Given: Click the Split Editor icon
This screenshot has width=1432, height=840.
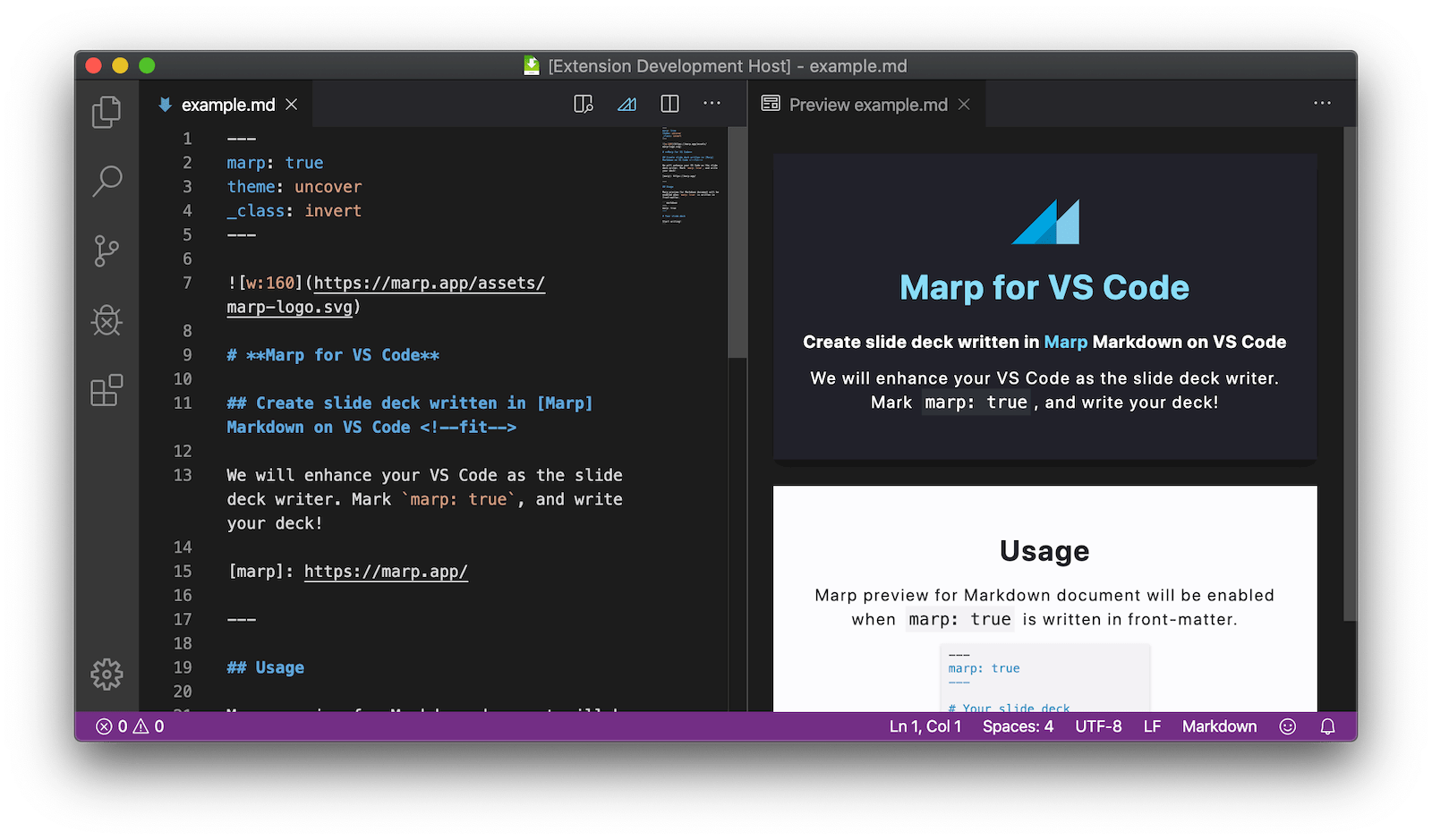Looking at the screenshot, I should point(669,104).
